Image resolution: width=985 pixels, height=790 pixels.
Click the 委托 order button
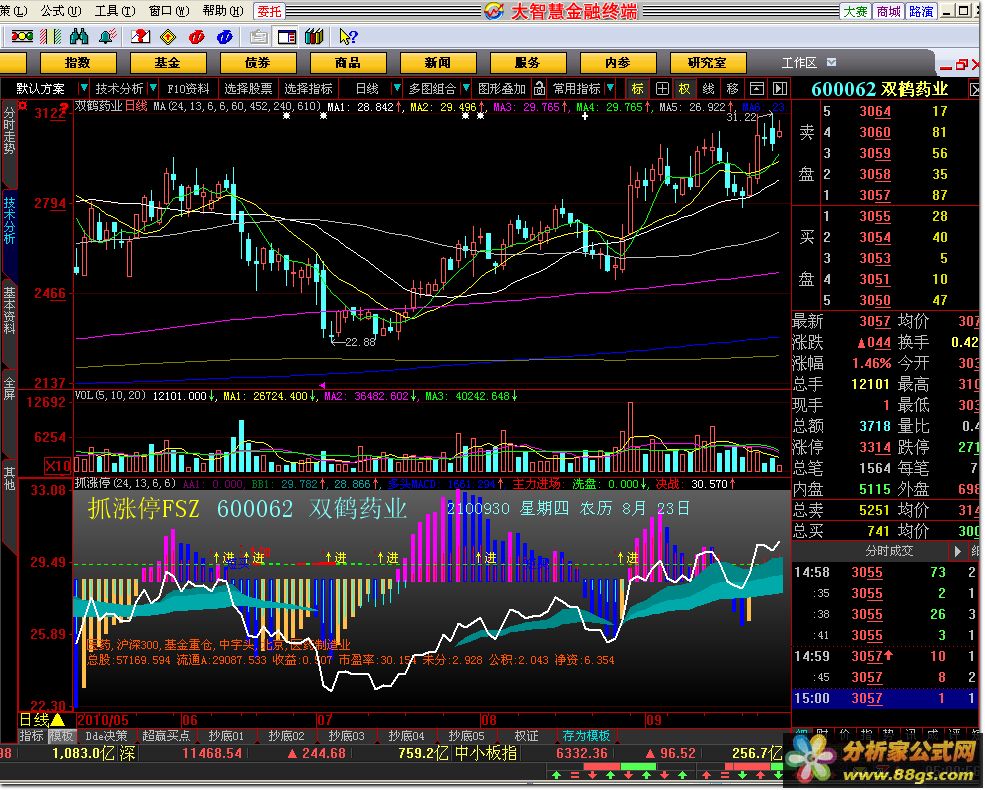(x=269, y=11)
